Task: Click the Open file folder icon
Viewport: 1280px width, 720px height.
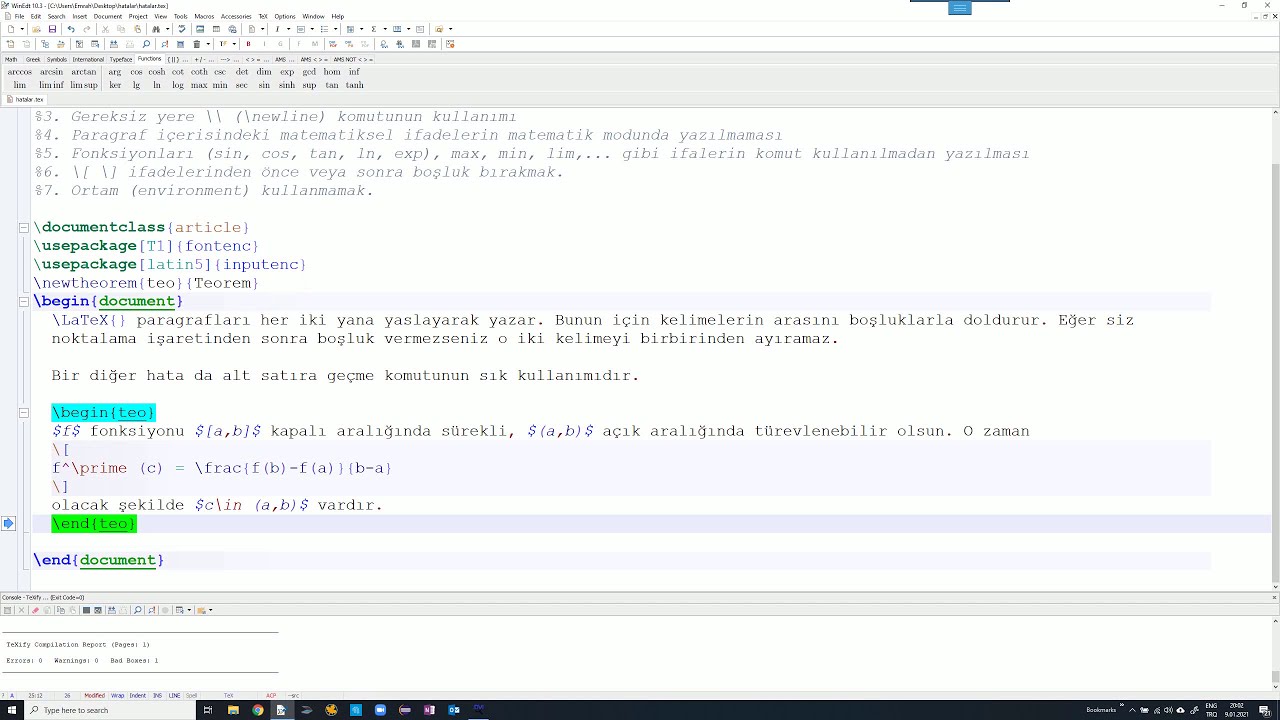Action: pyautogui.click(x=36, y=29)
